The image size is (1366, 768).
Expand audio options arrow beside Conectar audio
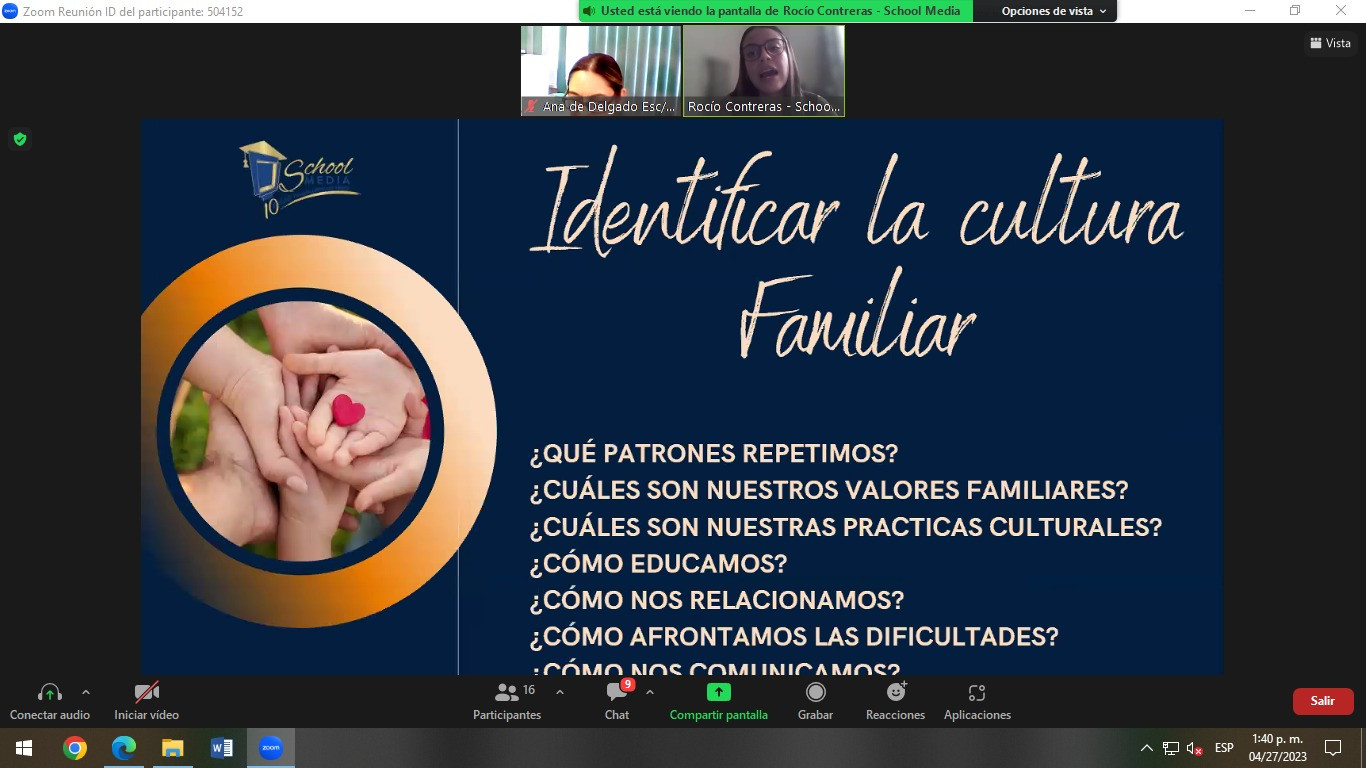86,692
